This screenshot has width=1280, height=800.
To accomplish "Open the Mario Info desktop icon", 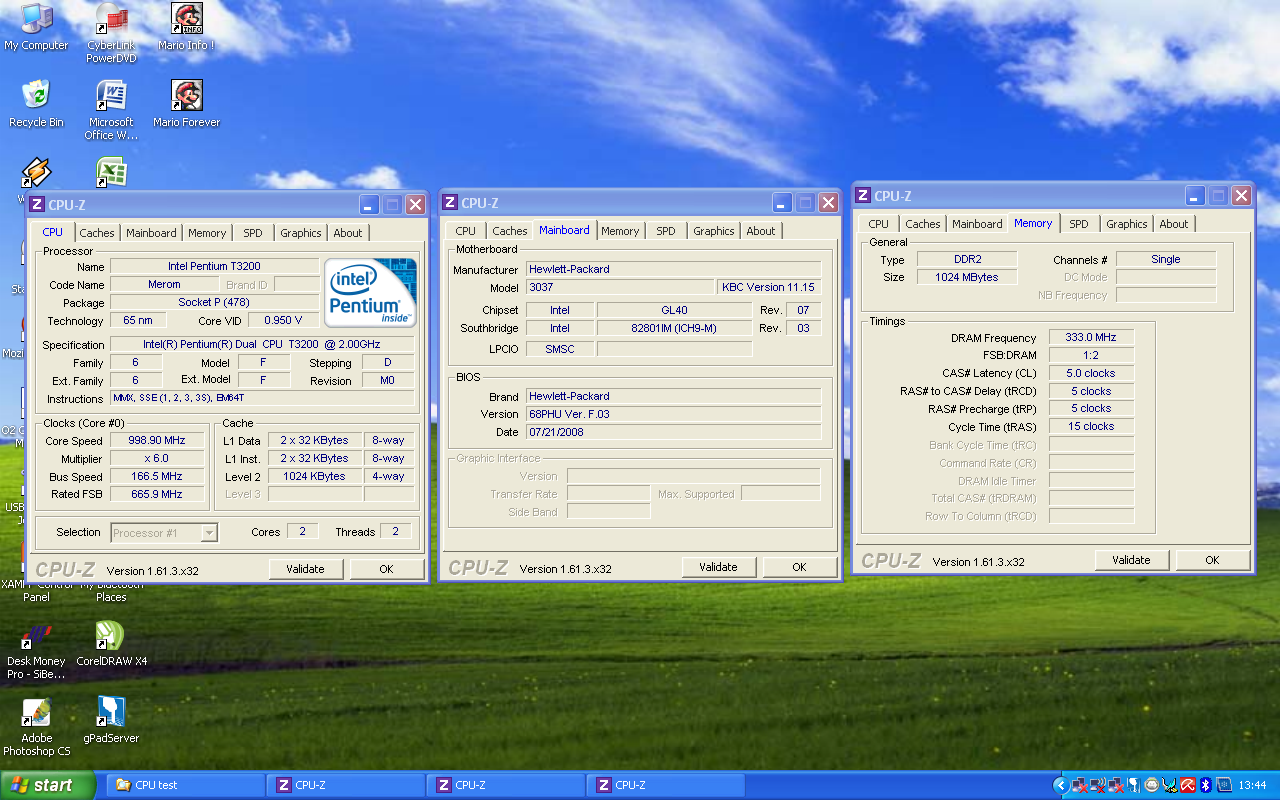I will pos(186,28).
